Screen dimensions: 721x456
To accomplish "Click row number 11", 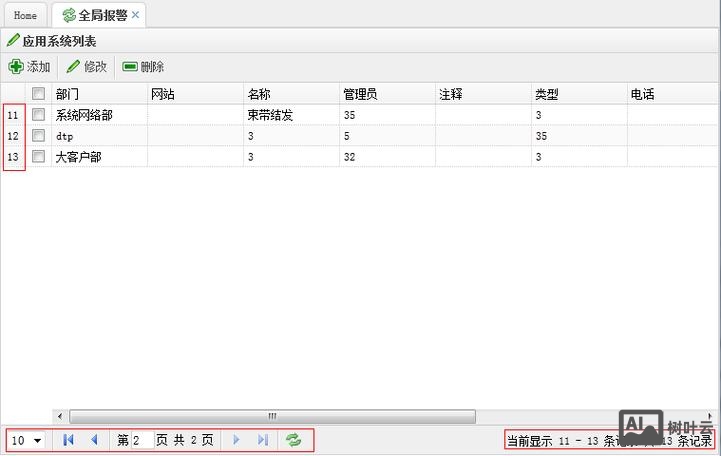I will click(x=13, y=115).
